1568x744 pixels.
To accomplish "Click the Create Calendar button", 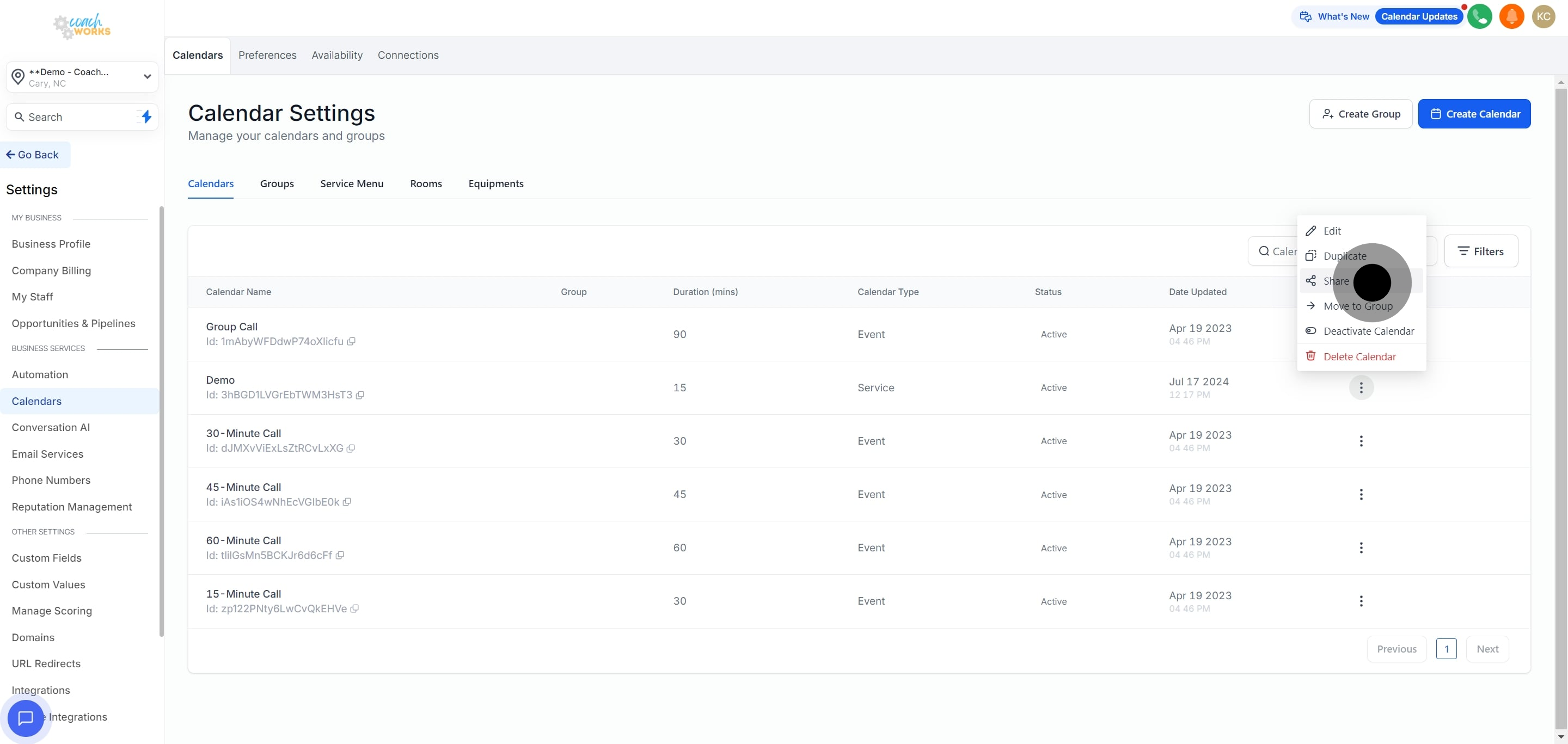I will click(x=1474, y=114).
